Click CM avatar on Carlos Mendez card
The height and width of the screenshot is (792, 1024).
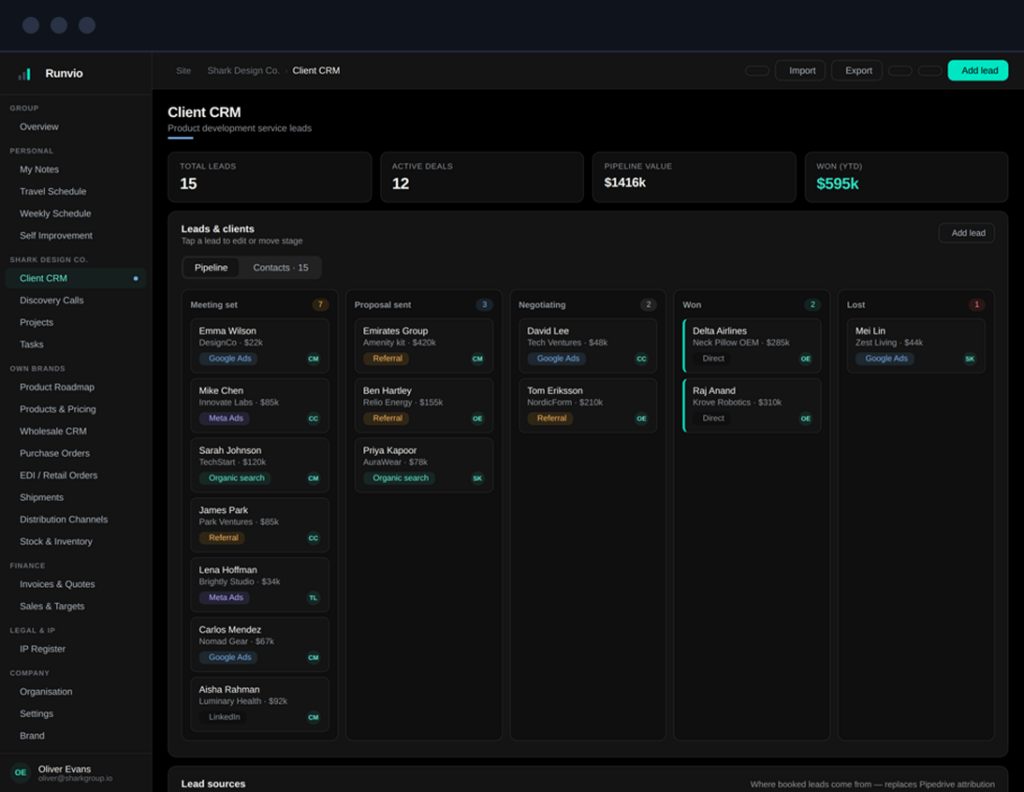313,657
